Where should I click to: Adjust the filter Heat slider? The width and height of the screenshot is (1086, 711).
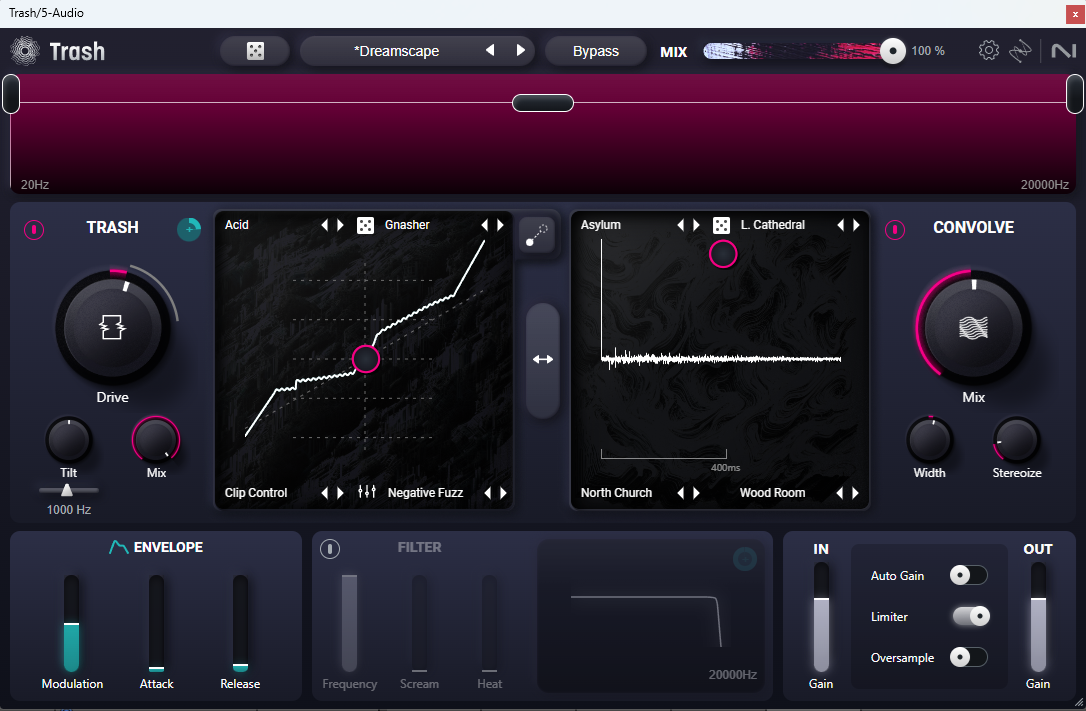tap(489, 623)
